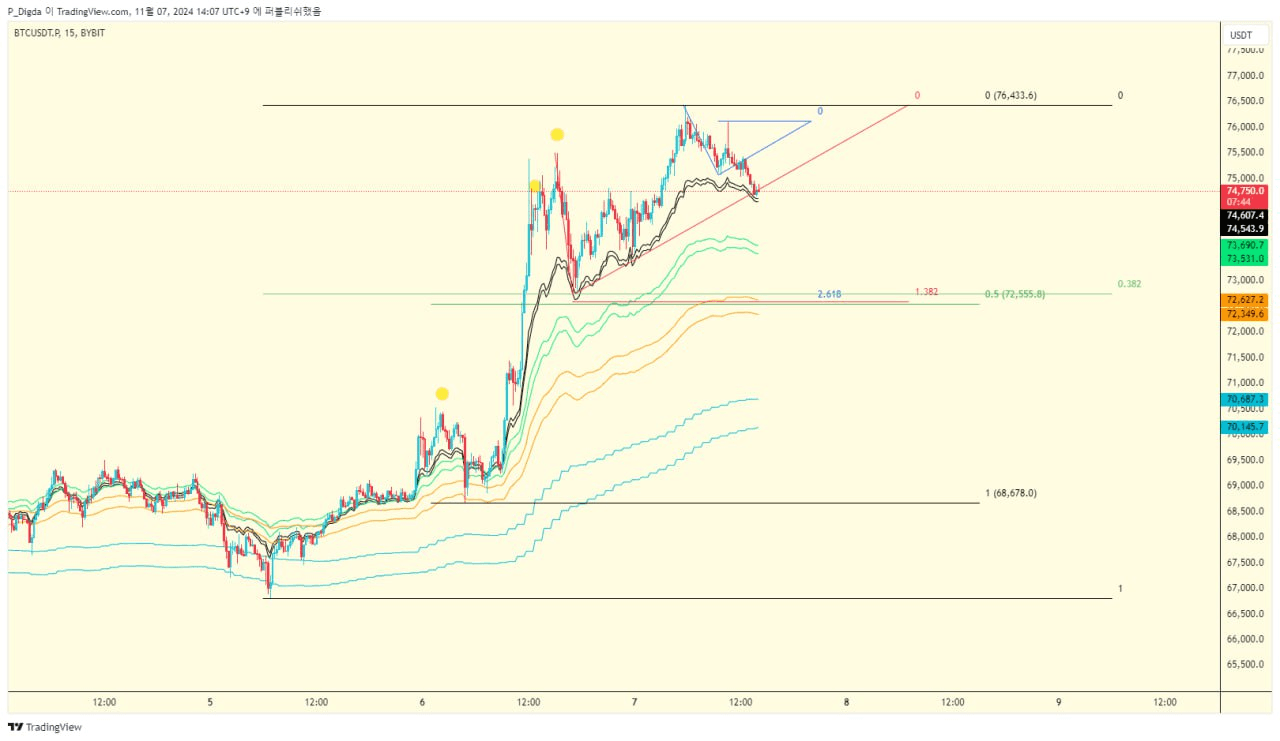Select the black 74,543.9 price tag
This screenshot has width=1280, height=741.
point(1244,229)
